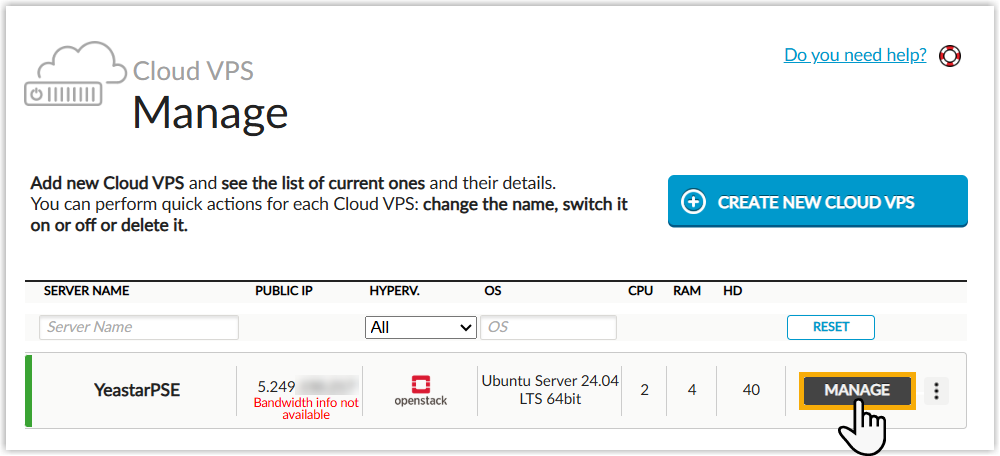This screenshot has height=456, width=1000.
Task: Click the plus icon on create button
Action: click(693, 202)
